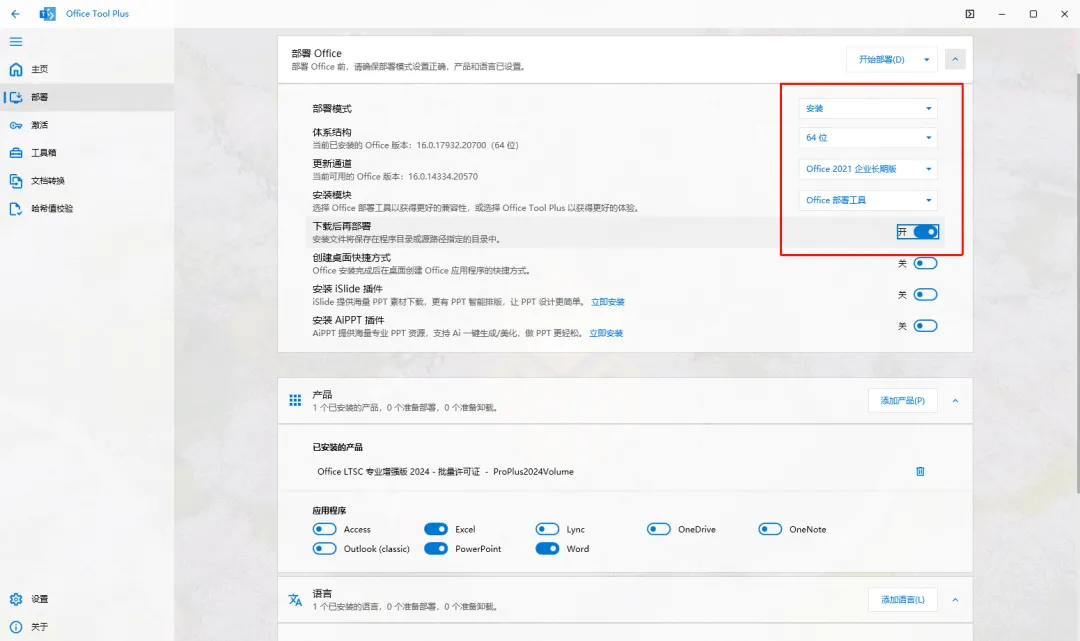Click the command panel icon in title bar
This screenshot has height=641, width=1080.
[970, 14]
